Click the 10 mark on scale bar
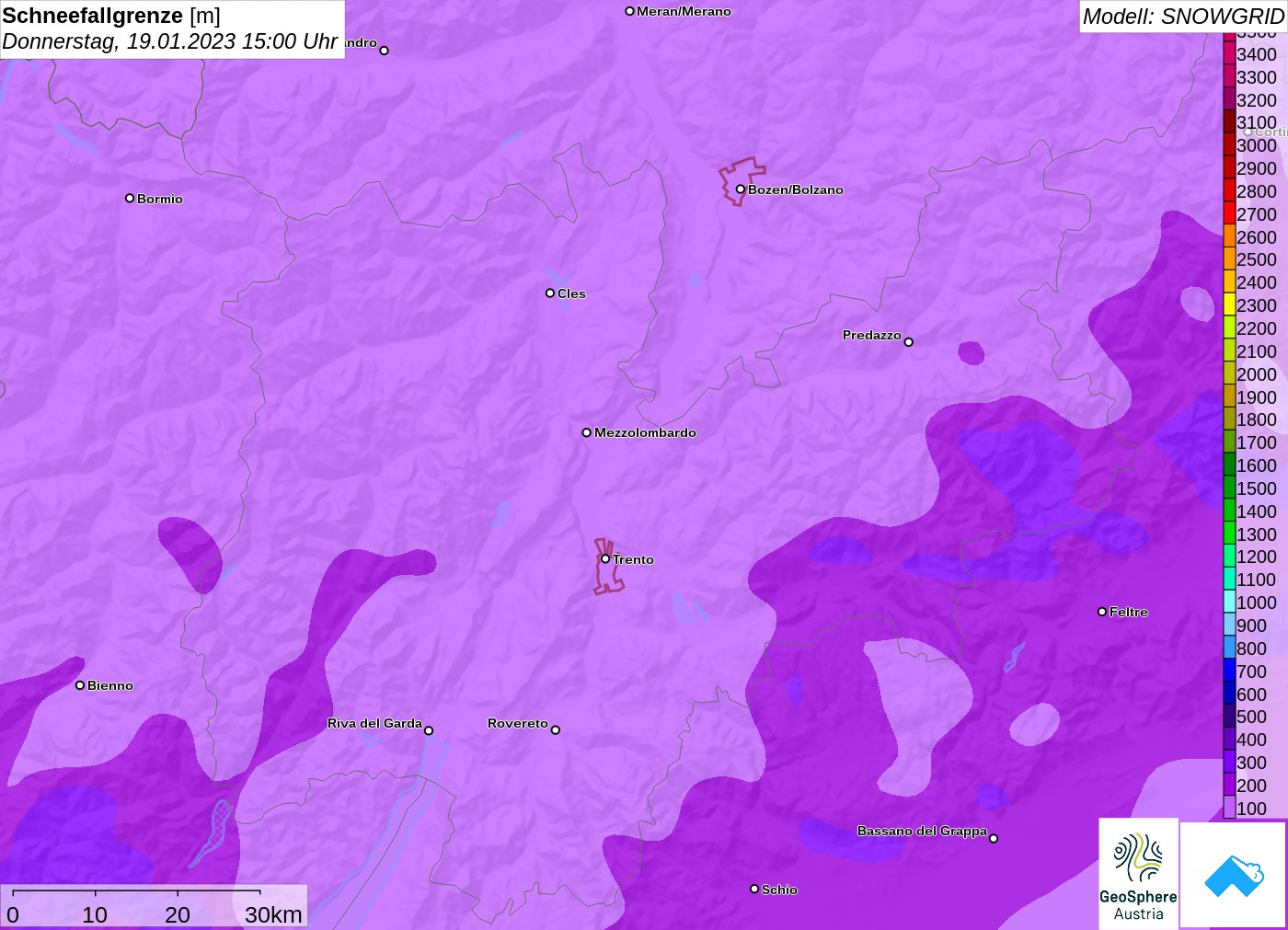1288x930 pixels. click(x=95, y=914)
